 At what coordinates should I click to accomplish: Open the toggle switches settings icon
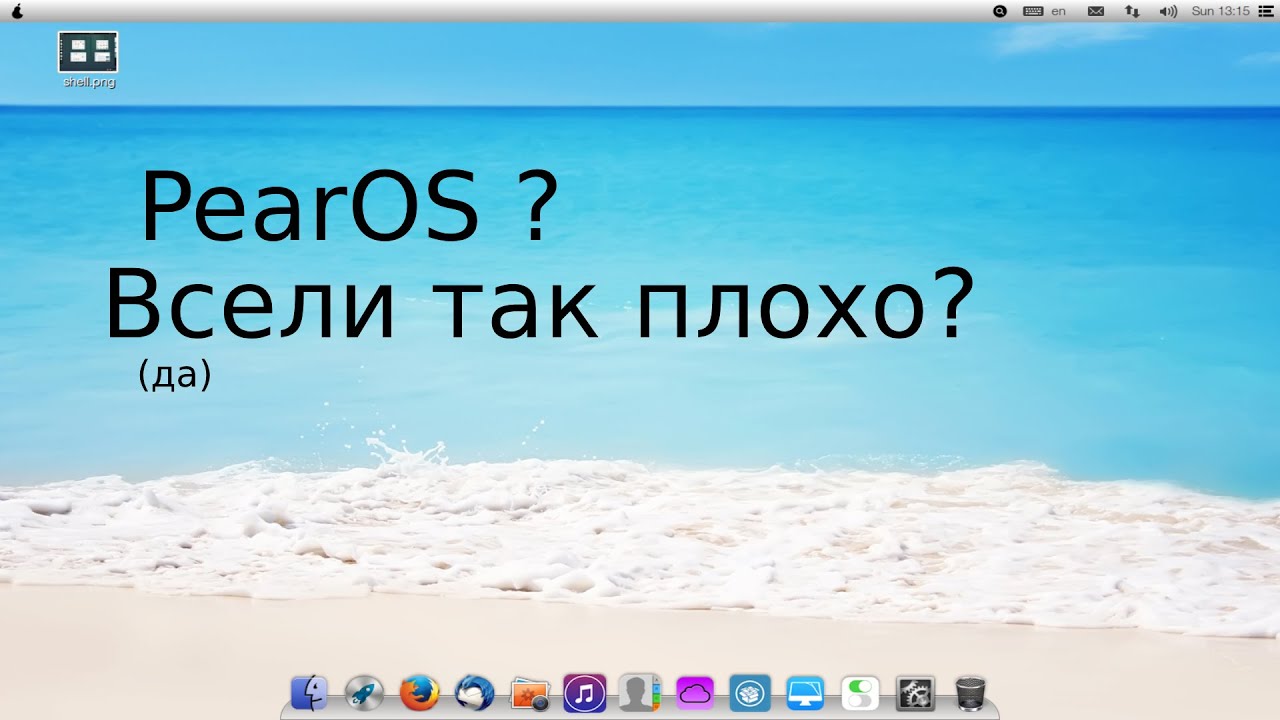point(860,692)
